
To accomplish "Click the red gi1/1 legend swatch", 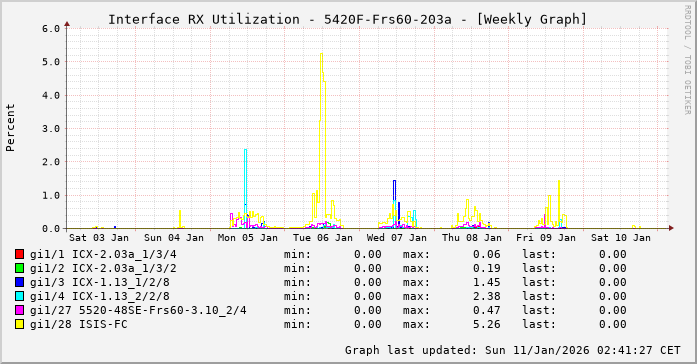I will pyautogui.click(x=19, y=254).
